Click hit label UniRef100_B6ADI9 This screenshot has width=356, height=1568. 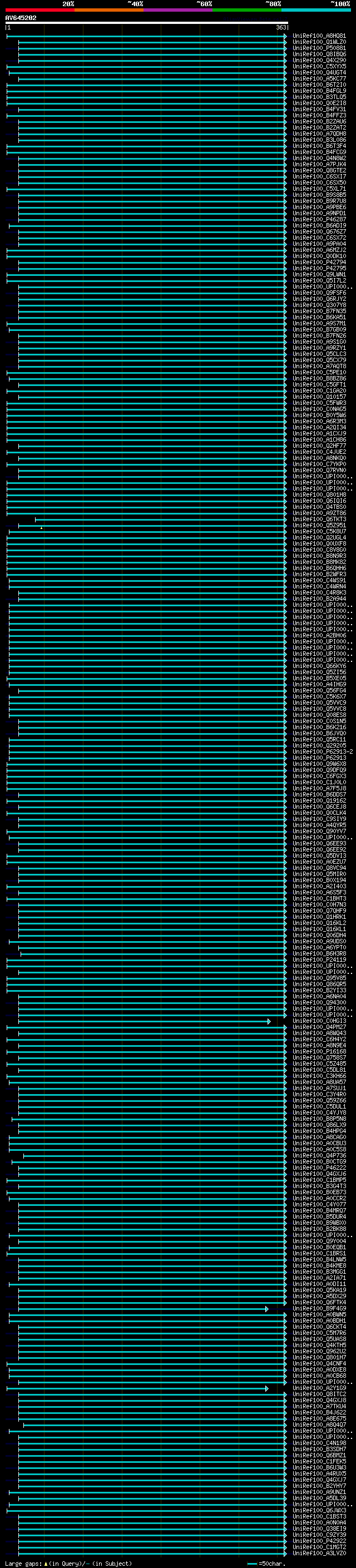319,226
